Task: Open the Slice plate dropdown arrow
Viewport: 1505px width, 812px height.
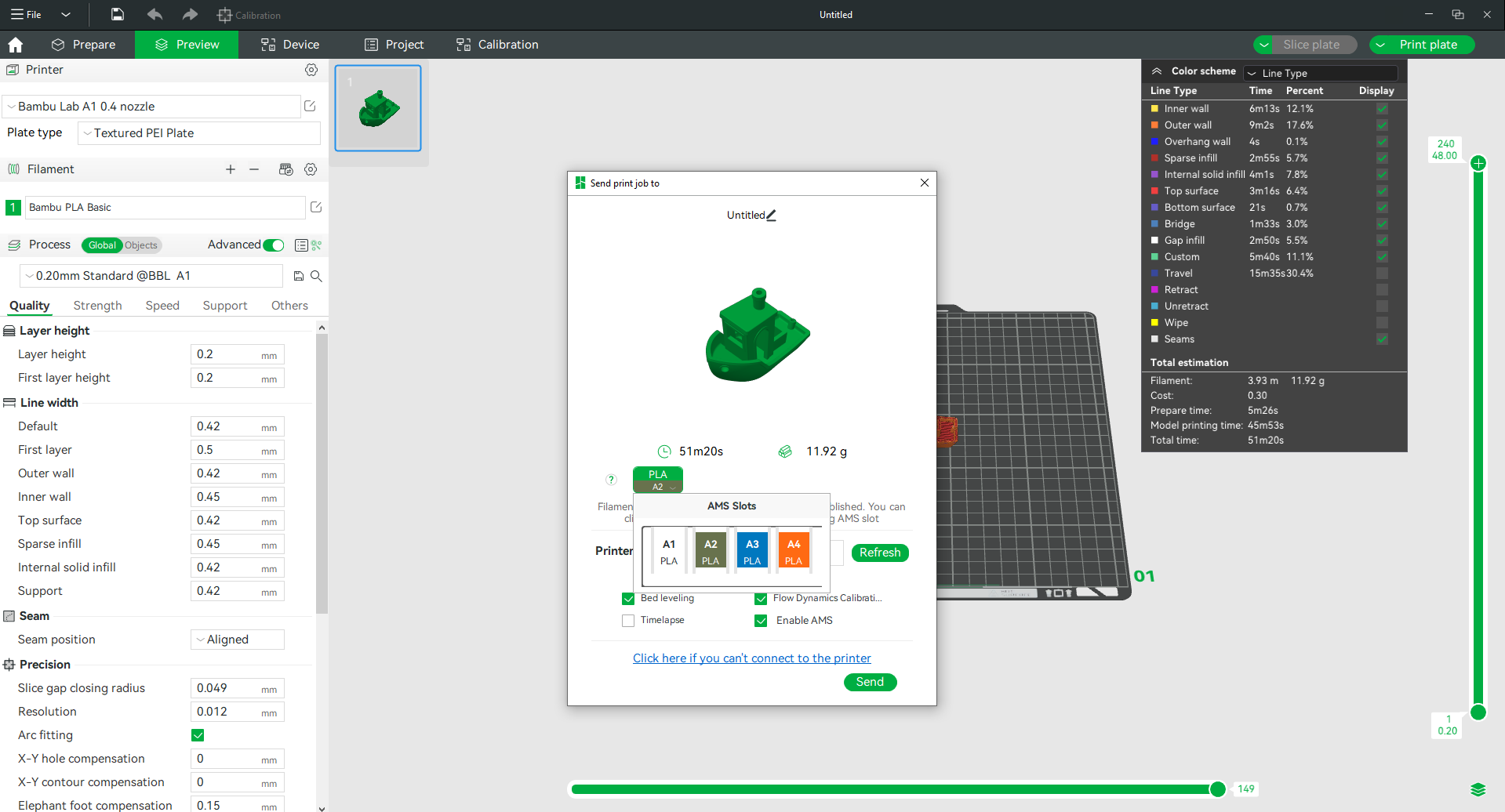Action: [x=1264, y=45]
